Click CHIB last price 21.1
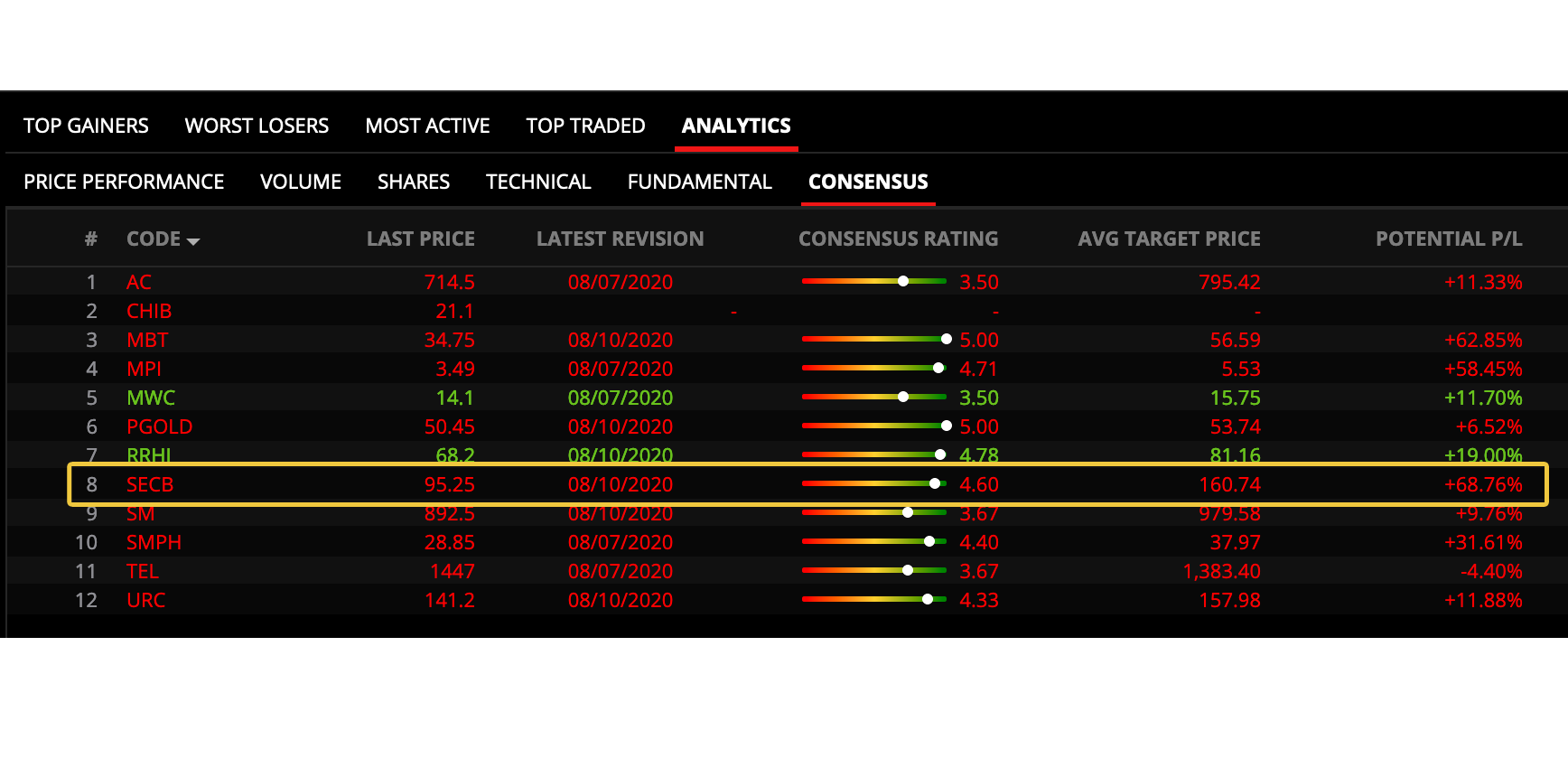 (x=455, y=311)
